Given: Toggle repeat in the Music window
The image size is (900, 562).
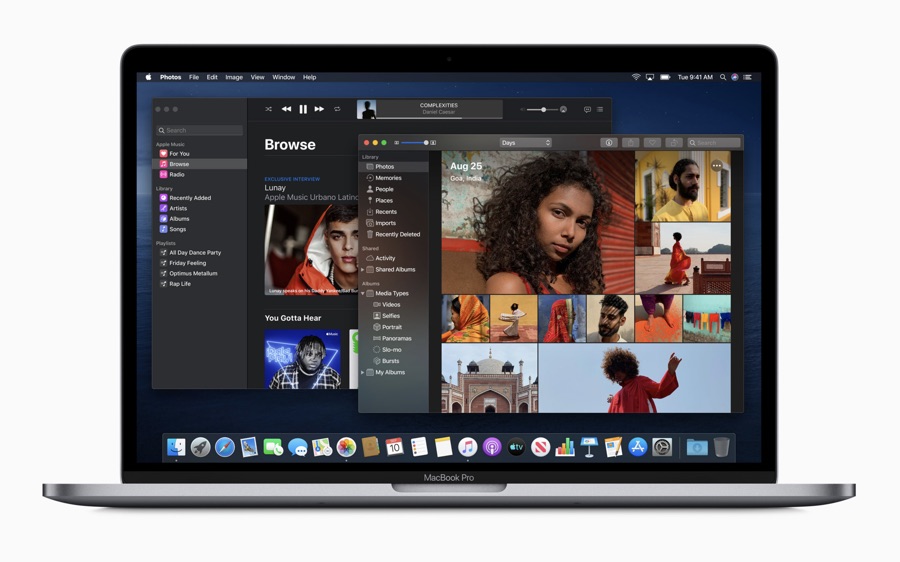Looking at the screenshot, I should [337, 109].
